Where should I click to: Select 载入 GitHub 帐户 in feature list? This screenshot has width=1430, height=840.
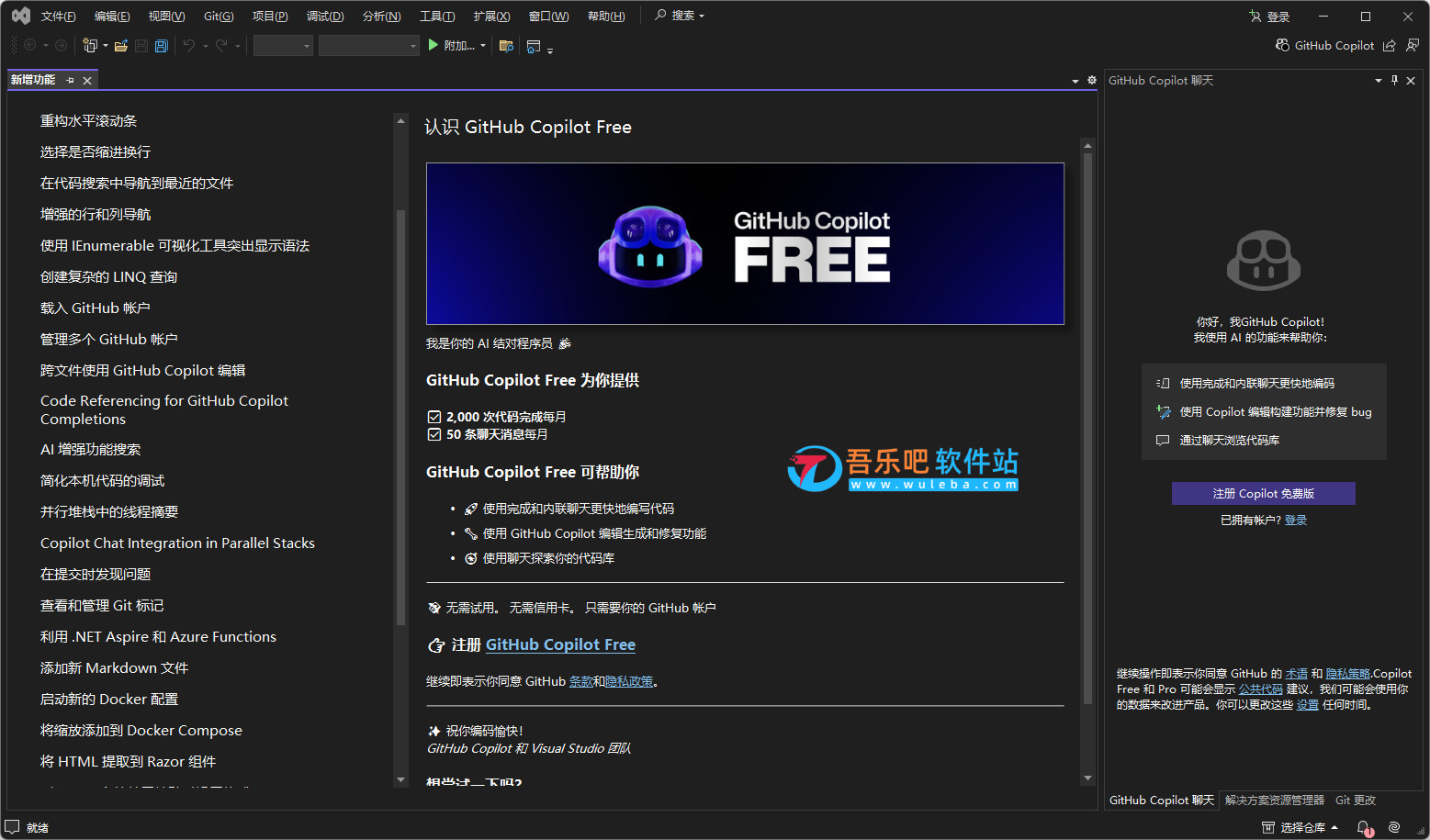coord(95,308)
